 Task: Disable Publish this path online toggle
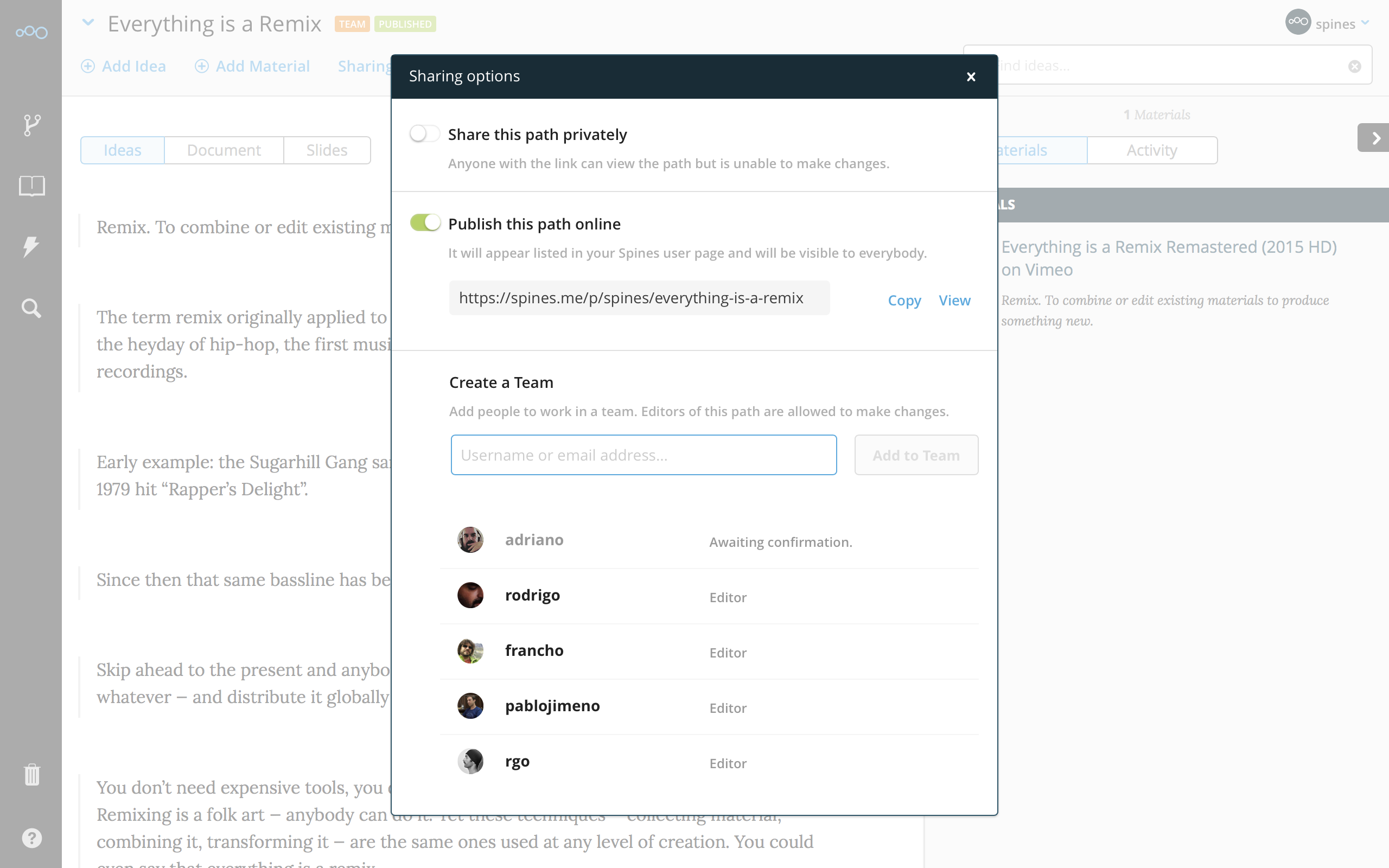[425, 223]
